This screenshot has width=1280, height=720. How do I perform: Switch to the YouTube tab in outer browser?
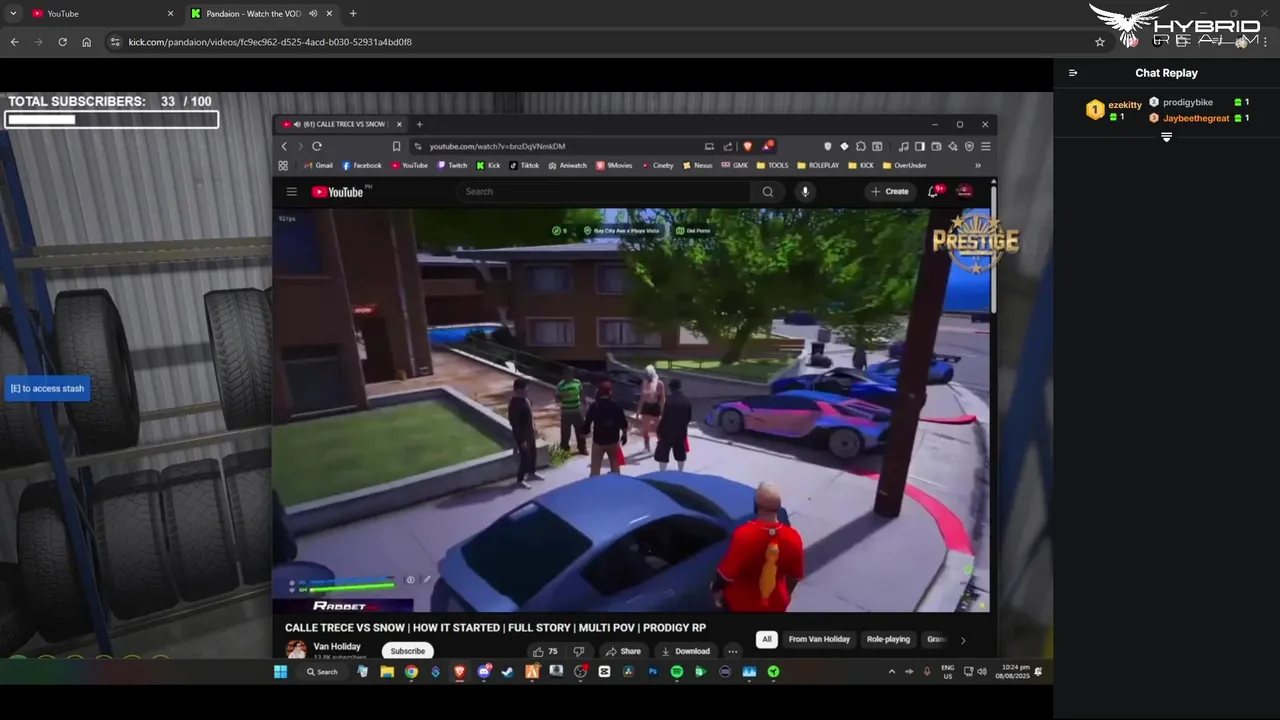[102, 14]
